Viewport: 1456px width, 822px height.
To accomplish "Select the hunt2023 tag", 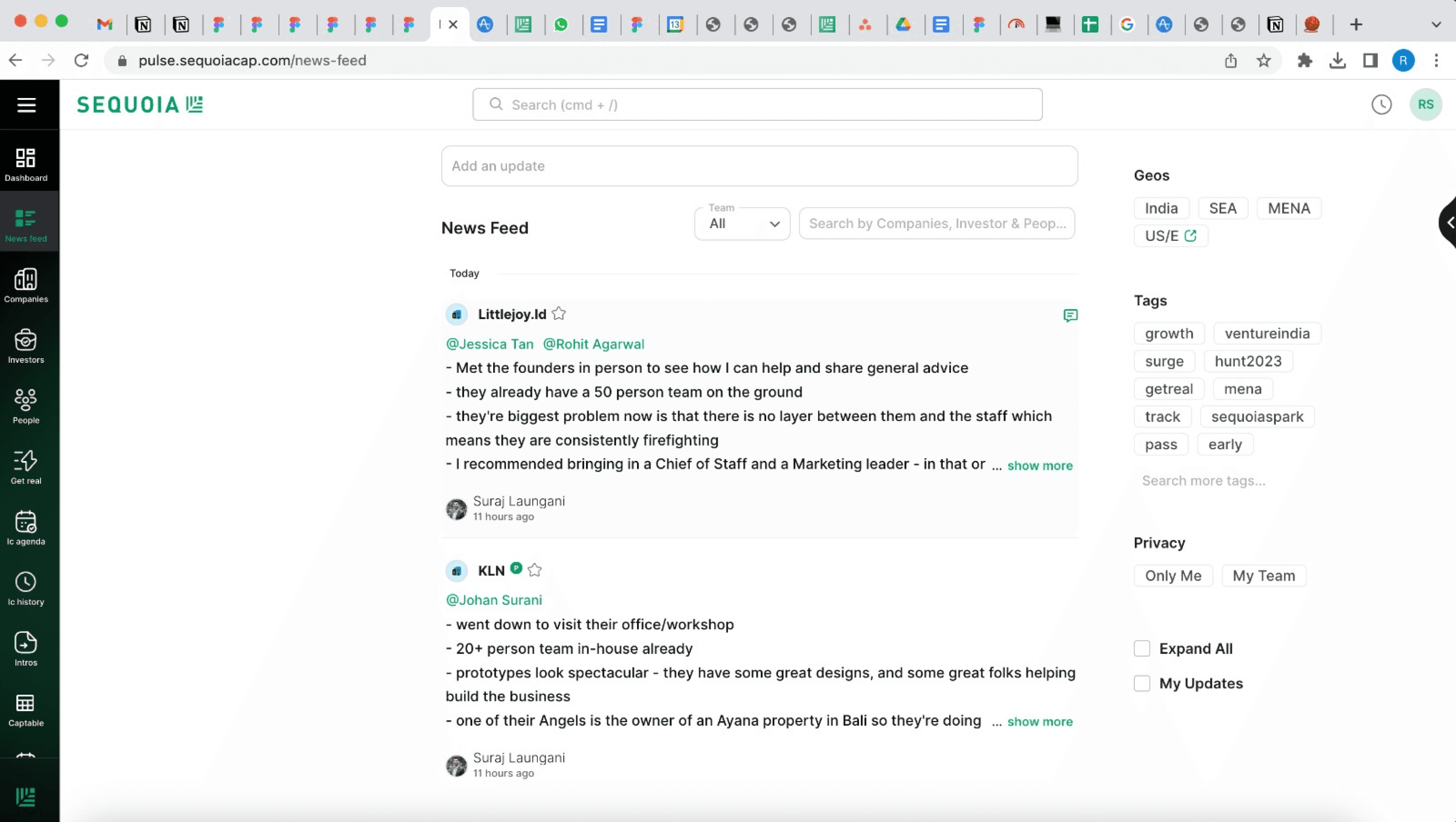I will (1248, 361).
